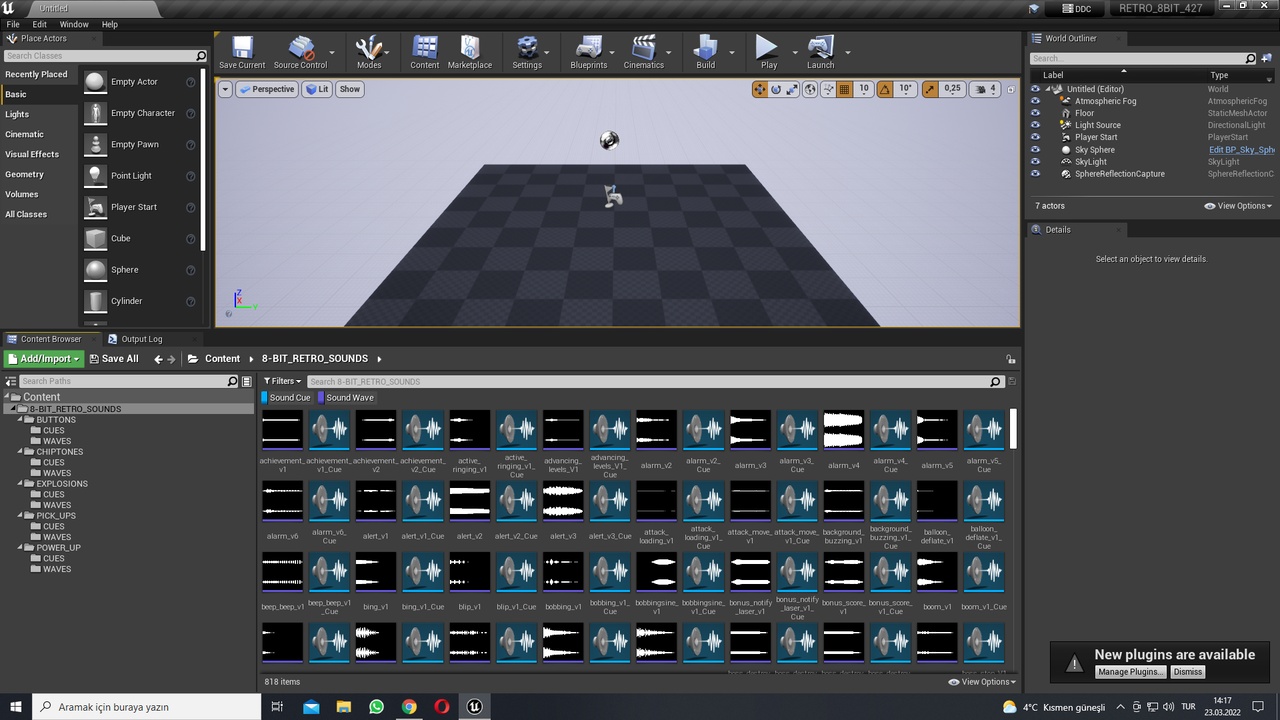Collapse the CHIPTONES folder tree
The image size is (1280, 720).
click(22, 452)
